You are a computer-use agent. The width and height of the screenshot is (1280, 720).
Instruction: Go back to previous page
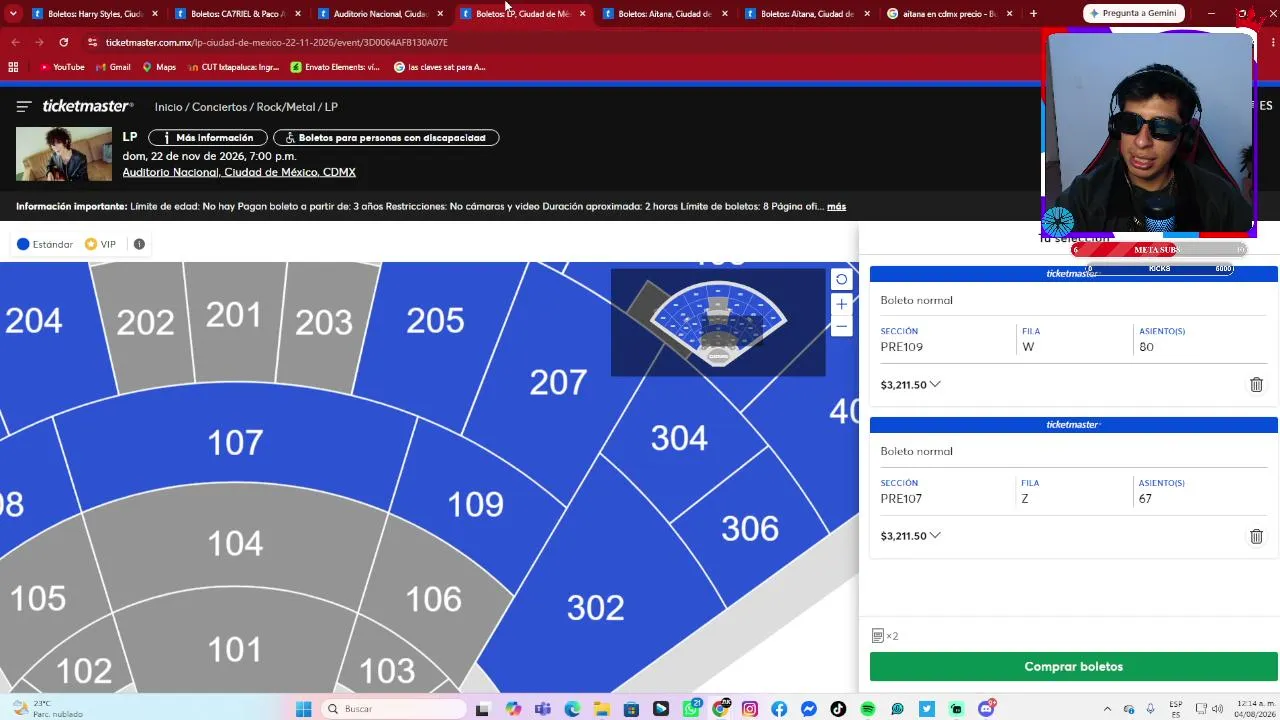(x=15, y=42)
